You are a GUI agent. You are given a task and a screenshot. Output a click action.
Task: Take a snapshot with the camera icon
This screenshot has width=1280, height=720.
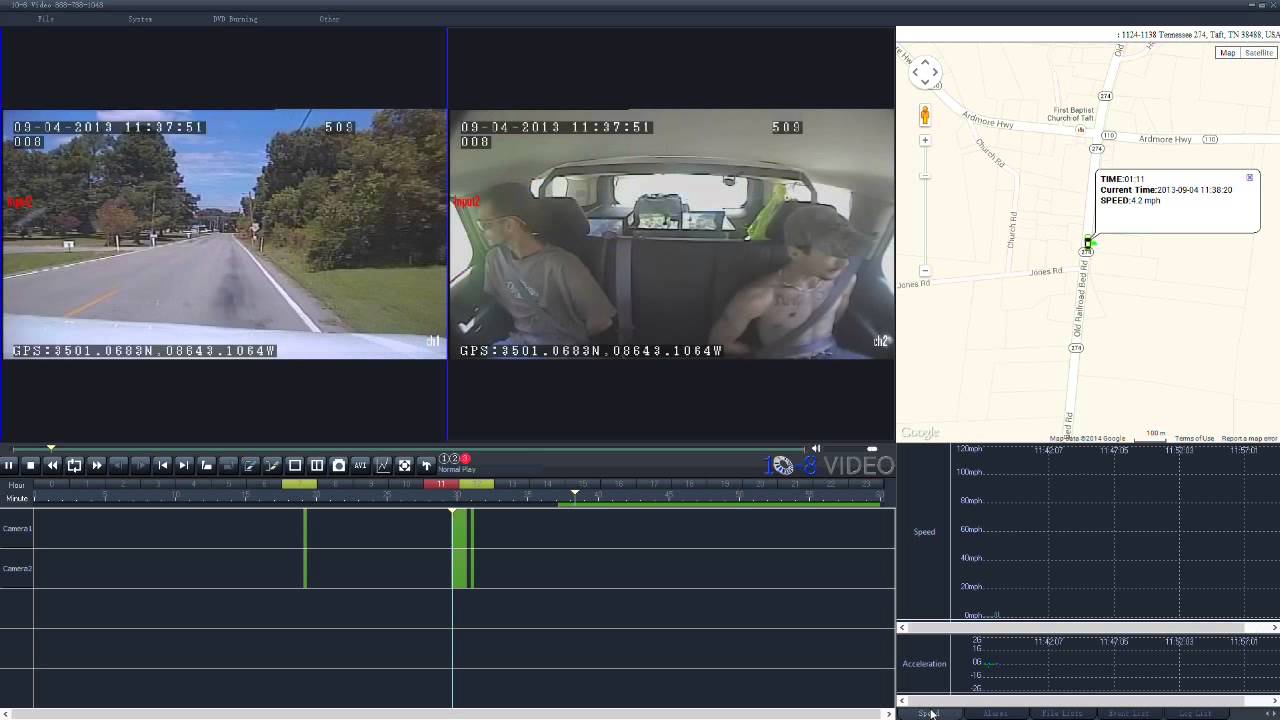[339, 465]
